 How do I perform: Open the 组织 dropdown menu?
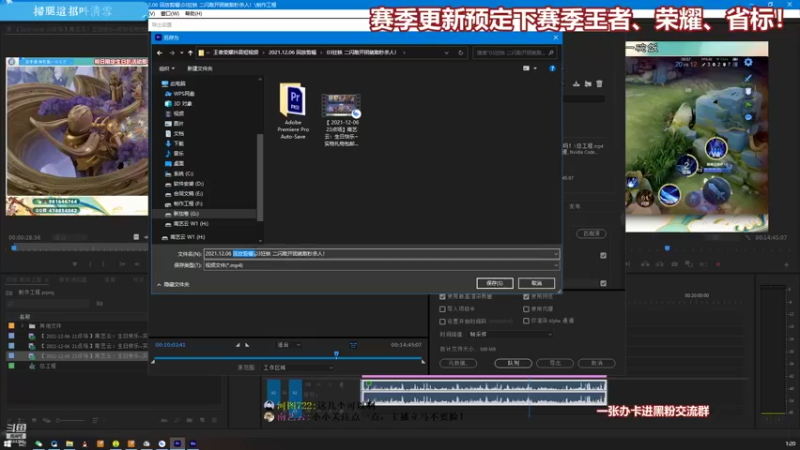(x=166, y=68)
